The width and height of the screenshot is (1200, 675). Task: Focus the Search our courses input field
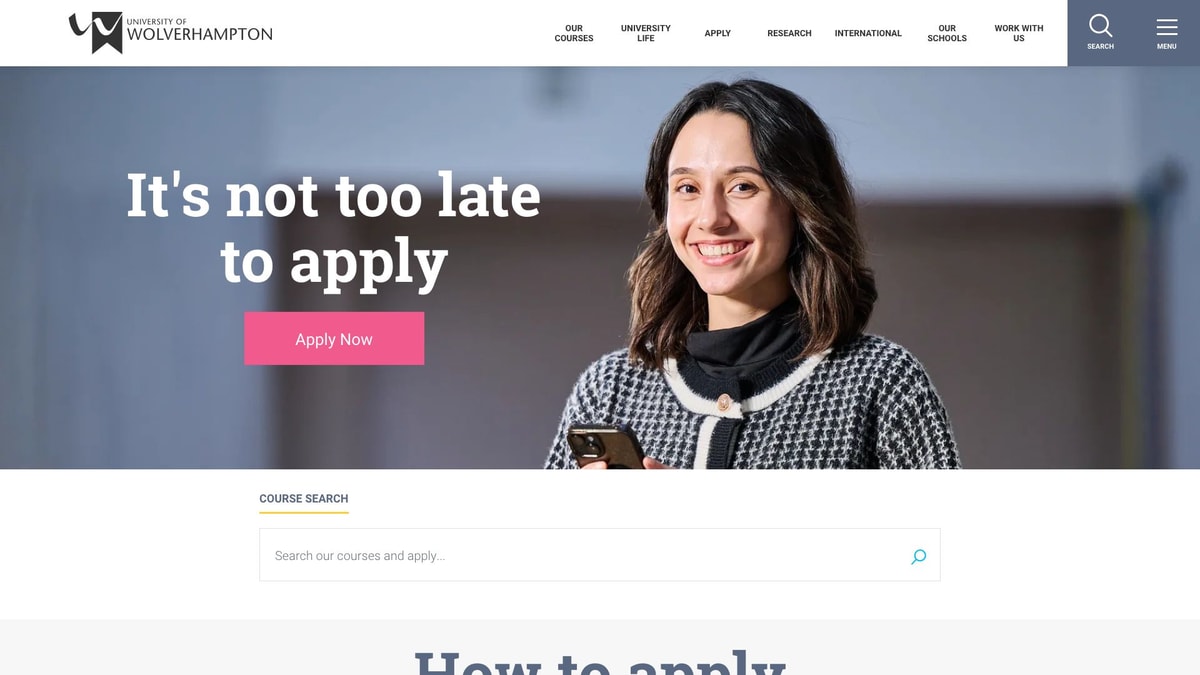coord(600,555)
